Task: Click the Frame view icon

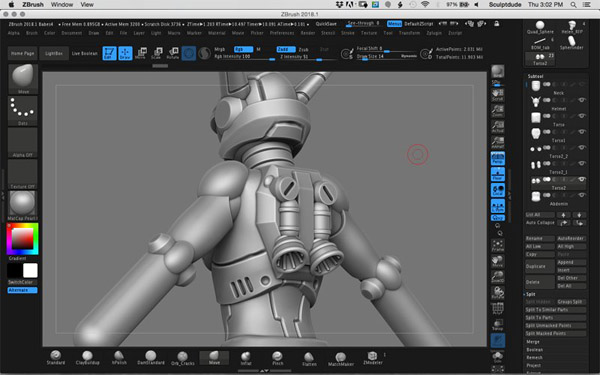Action: point(497,245)
